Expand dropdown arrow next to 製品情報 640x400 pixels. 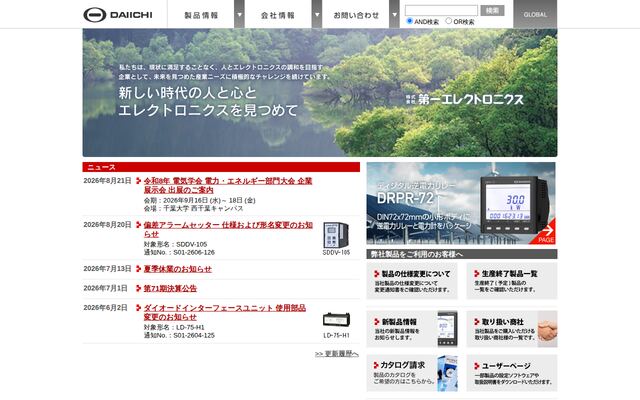[x=240, y=14]
